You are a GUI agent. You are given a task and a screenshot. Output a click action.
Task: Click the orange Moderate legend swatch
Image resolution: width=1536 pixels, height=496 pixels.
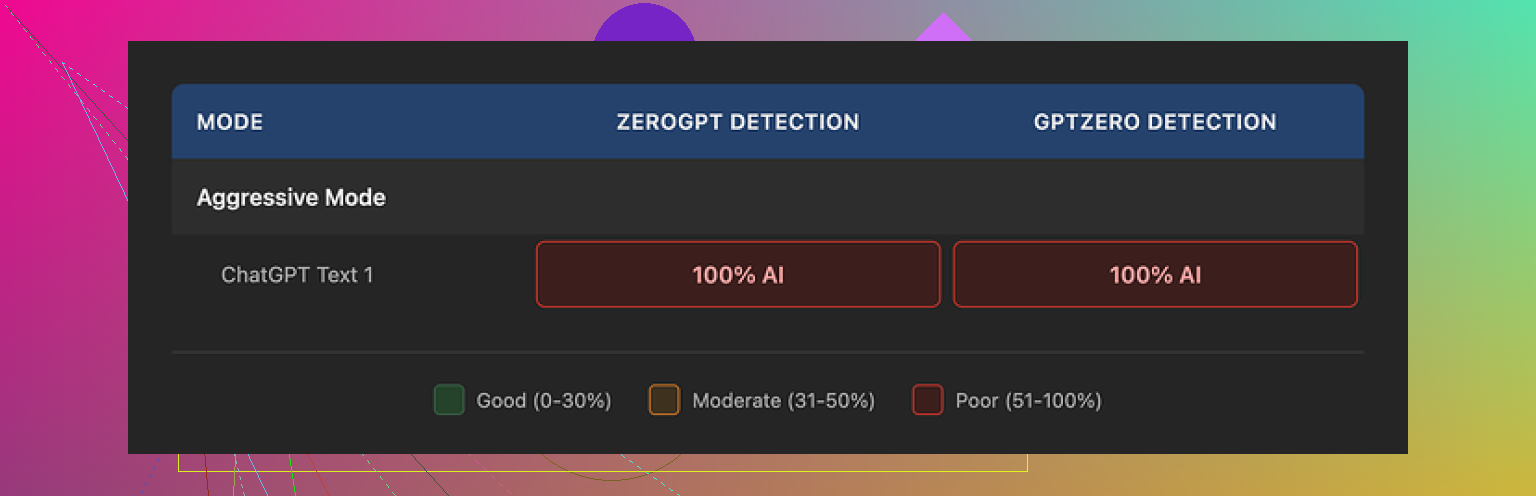click(664, 401)
